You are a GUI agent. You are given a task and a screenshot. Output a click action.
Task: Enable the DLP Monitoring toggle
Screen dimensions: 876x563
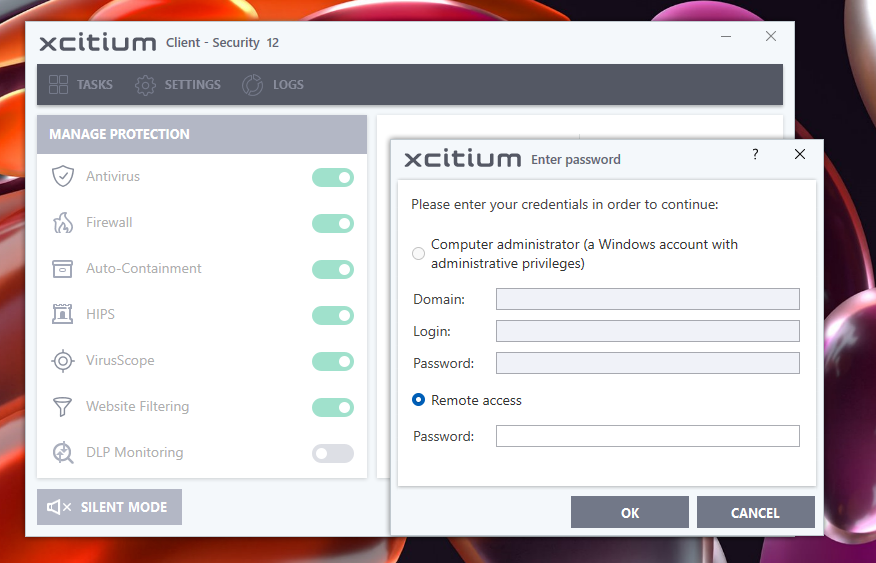click(333, 454)
